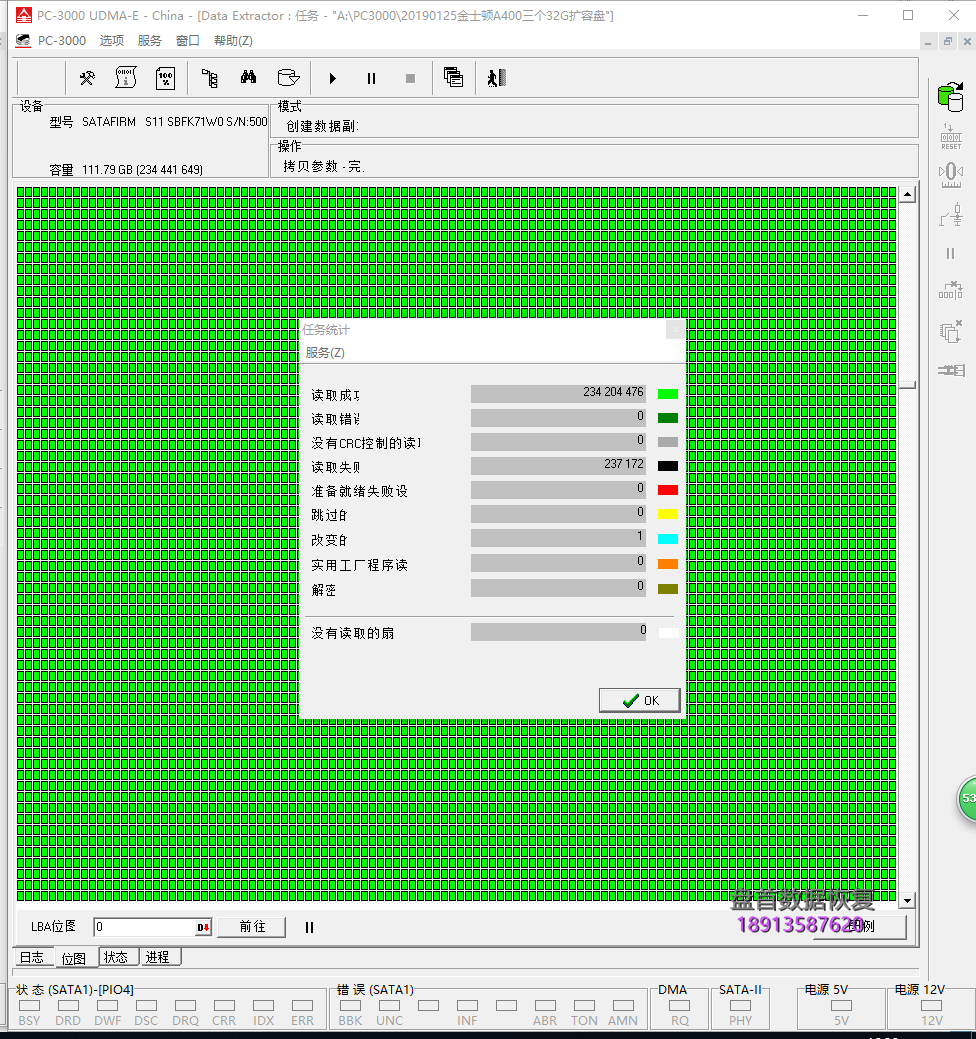The height and width of the screenshot is (1039, 976).
Task: Switch to the 日志 tab
Action: [32, 956]
